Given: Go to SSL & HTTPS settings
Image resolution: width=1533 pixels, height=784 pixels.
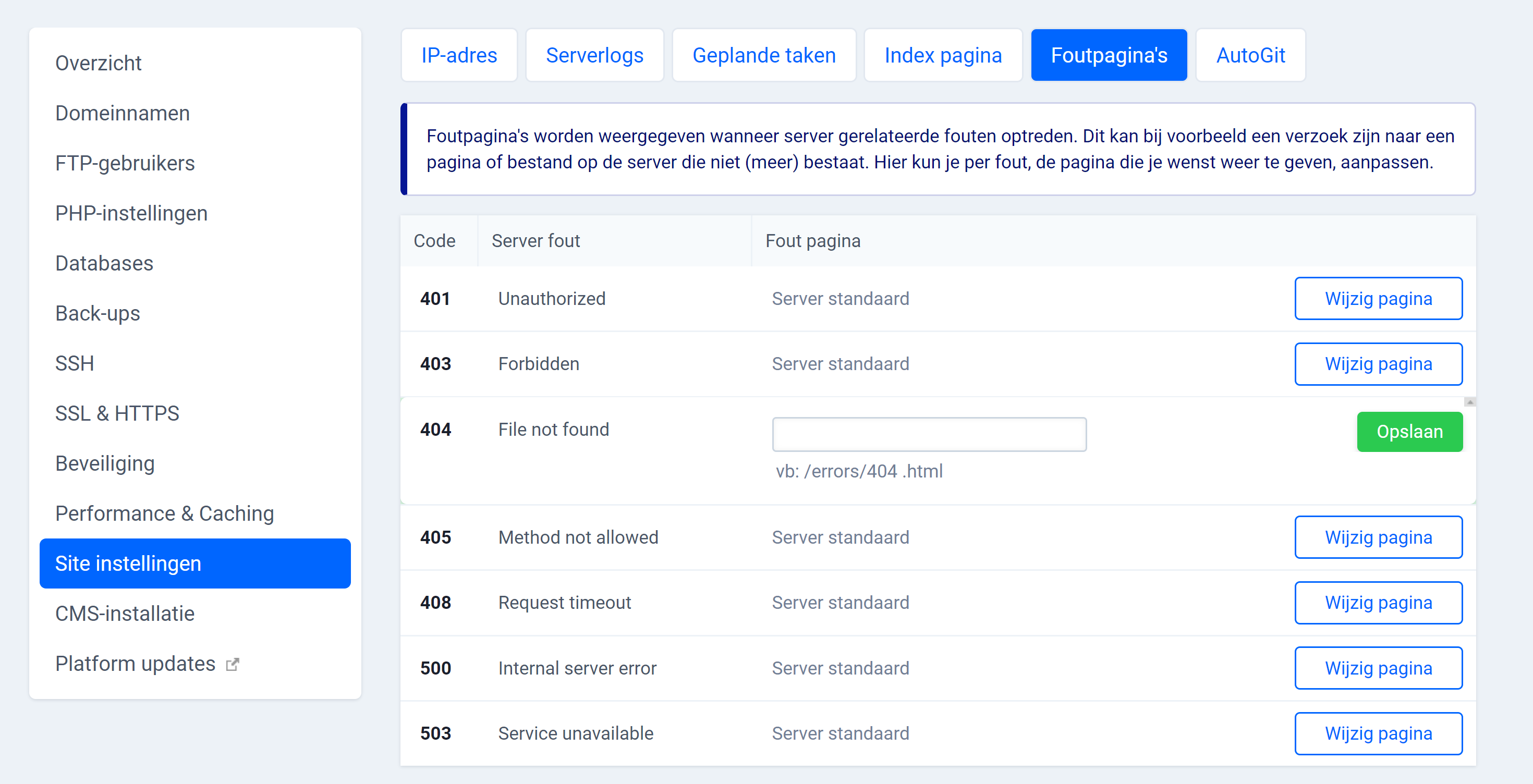Looking at the screenshot, I should click(117, 413).
